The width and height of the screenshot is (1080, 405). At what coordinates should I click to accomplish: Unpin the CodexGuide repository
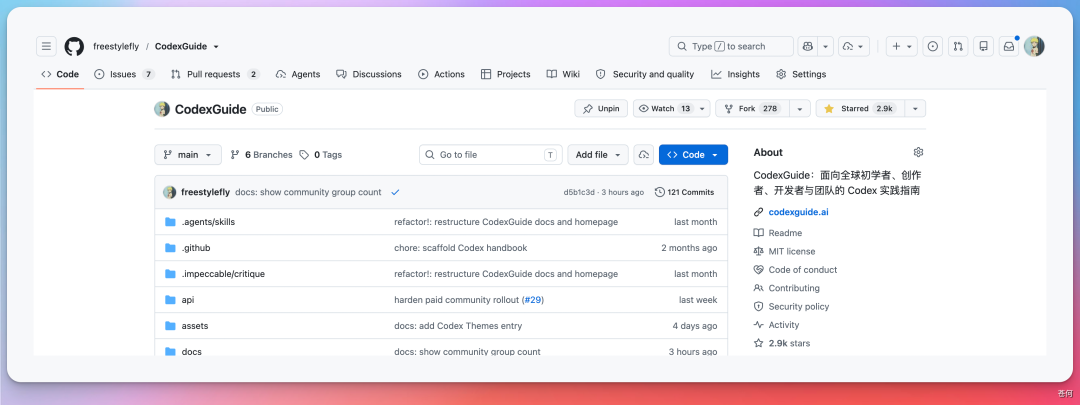pyautogui.click(x=601, y=109)
